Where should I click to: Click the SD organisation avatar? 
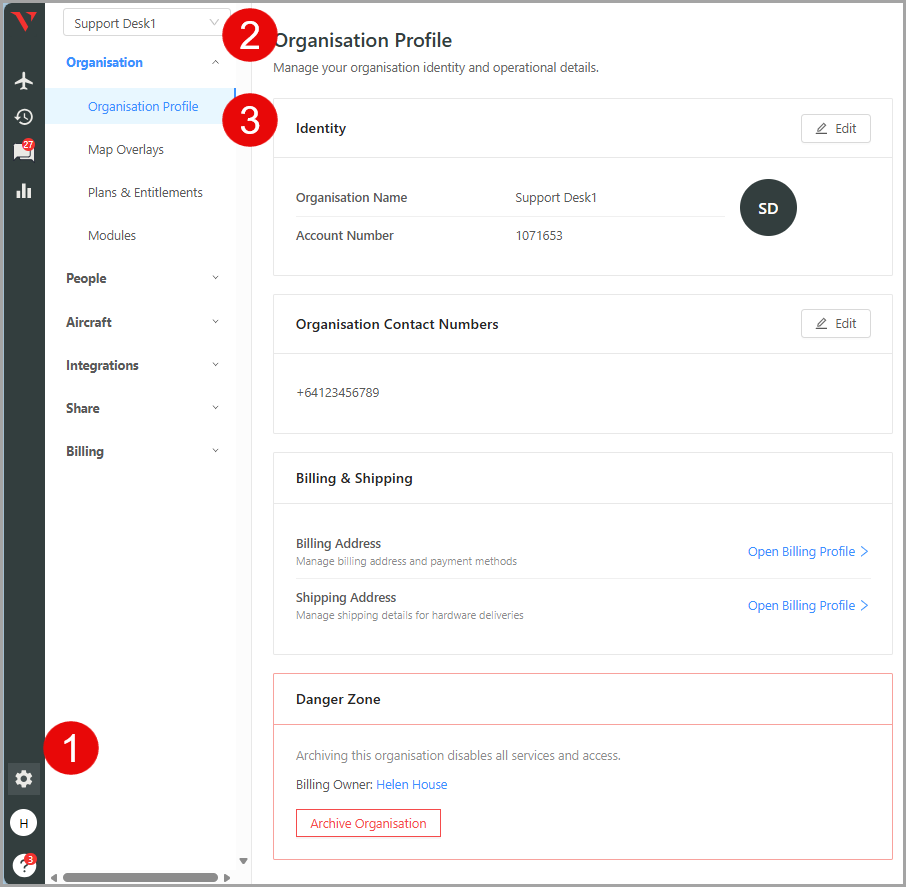tap(768, 208)
